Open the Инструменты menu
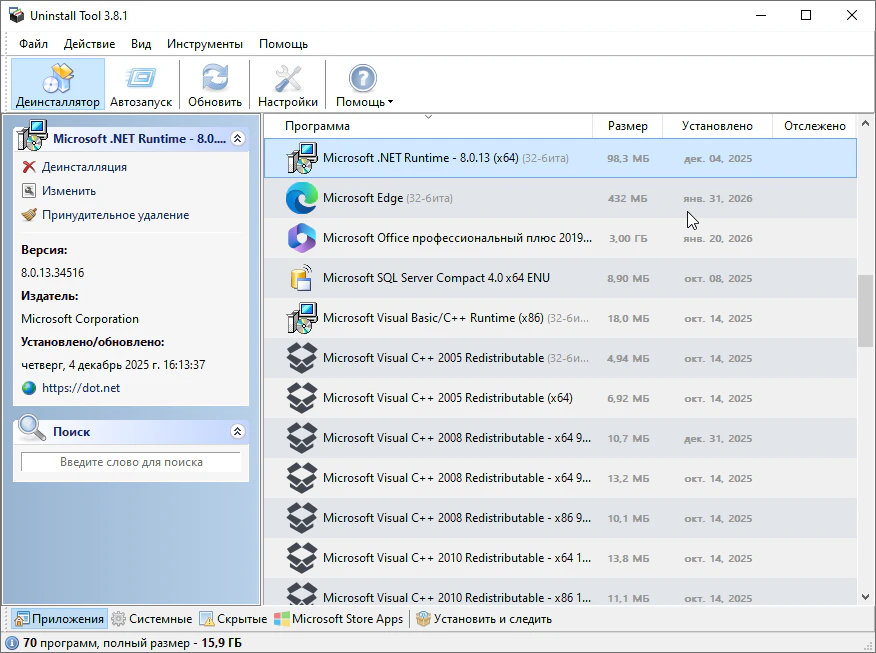876x653 pixels. click(204, 44)
